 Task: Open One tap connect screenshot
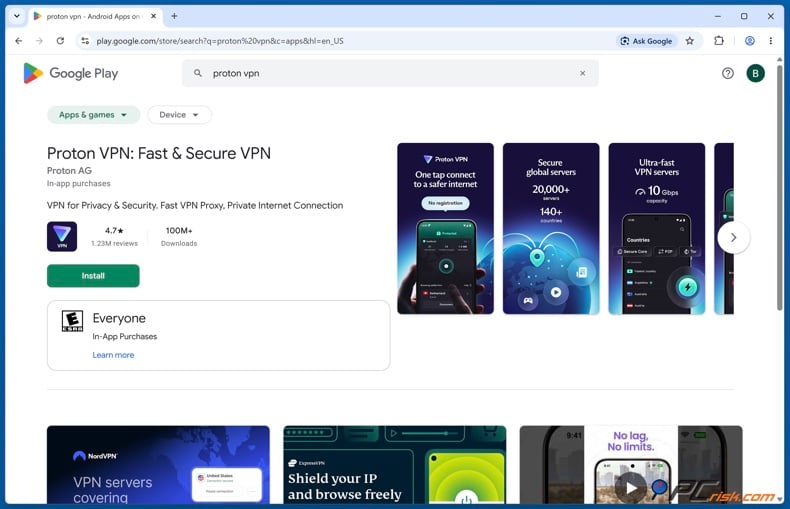[445, 228]
